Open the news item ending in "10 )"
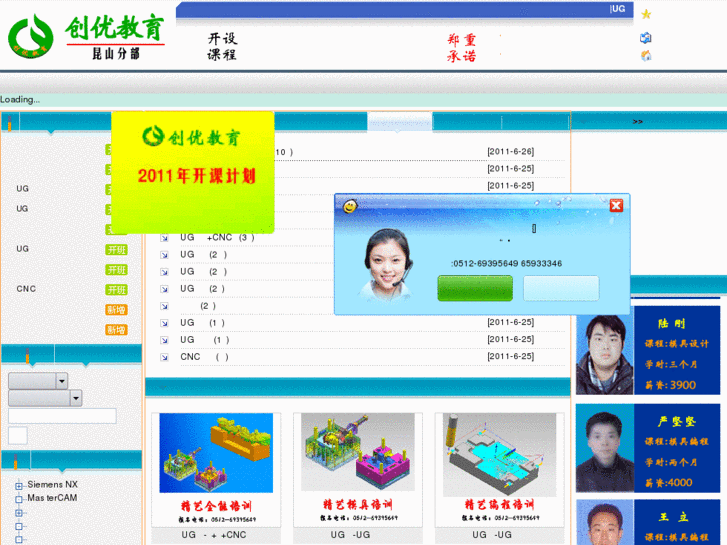The image size is (727, 545). click(x=284, y=152)
